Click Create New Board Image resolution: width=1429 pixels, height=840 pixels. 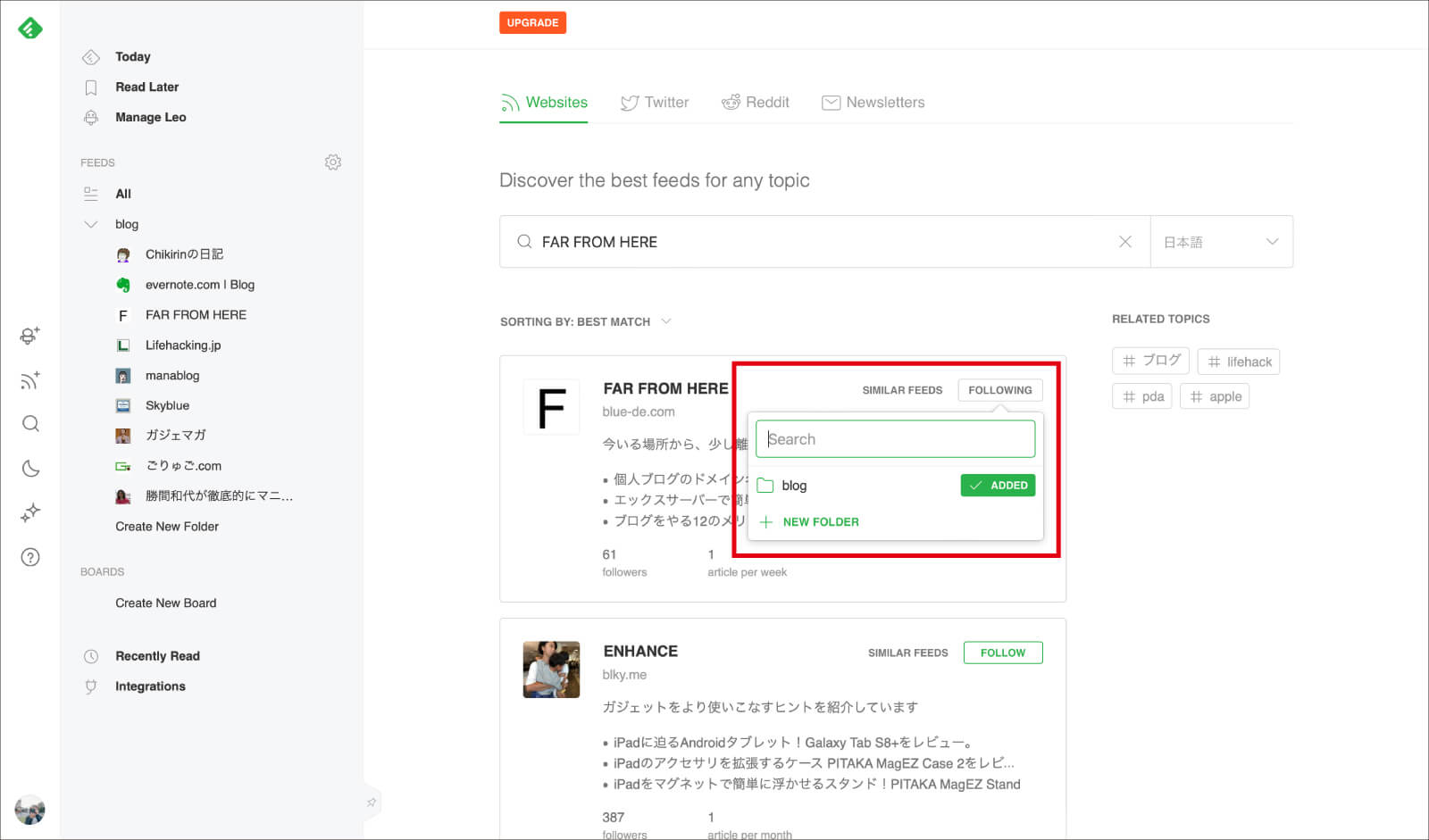pos(165,603)
